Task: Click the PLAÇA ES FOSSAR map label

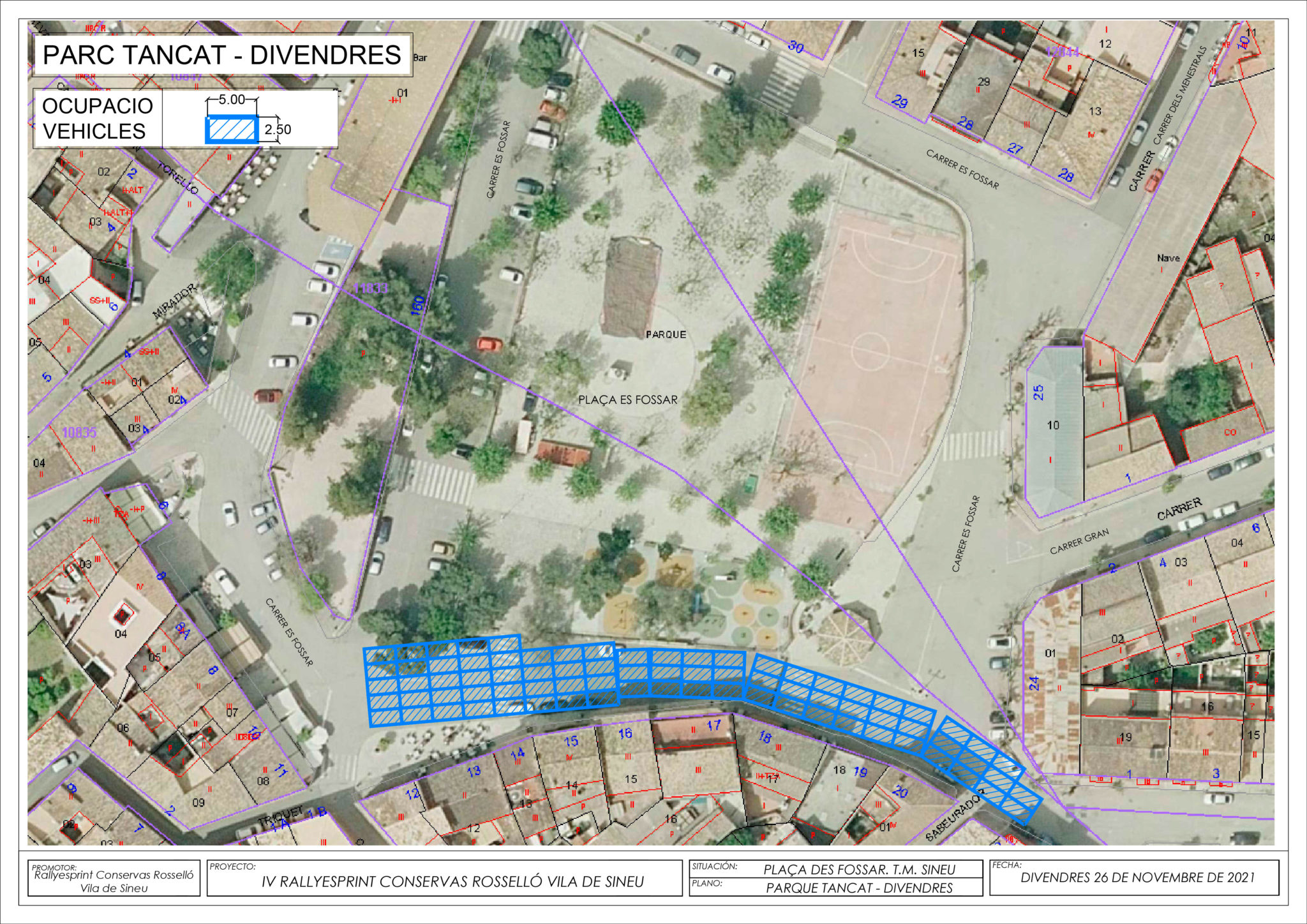Action: tap(627, 400)
